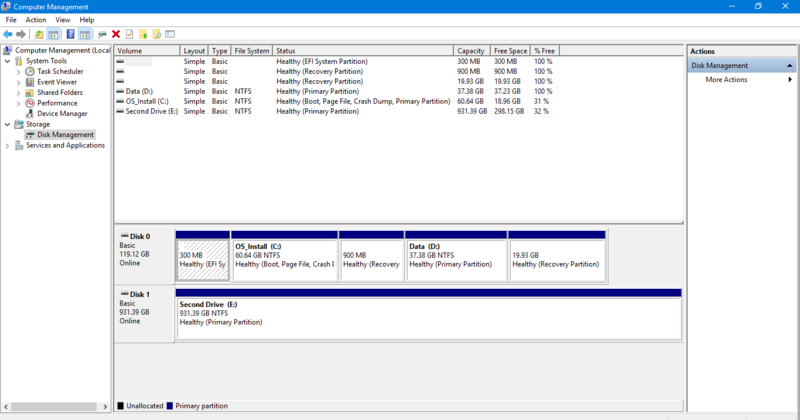
Task: Click the blue Primary partition legend swatch
Action: (170, 406)
